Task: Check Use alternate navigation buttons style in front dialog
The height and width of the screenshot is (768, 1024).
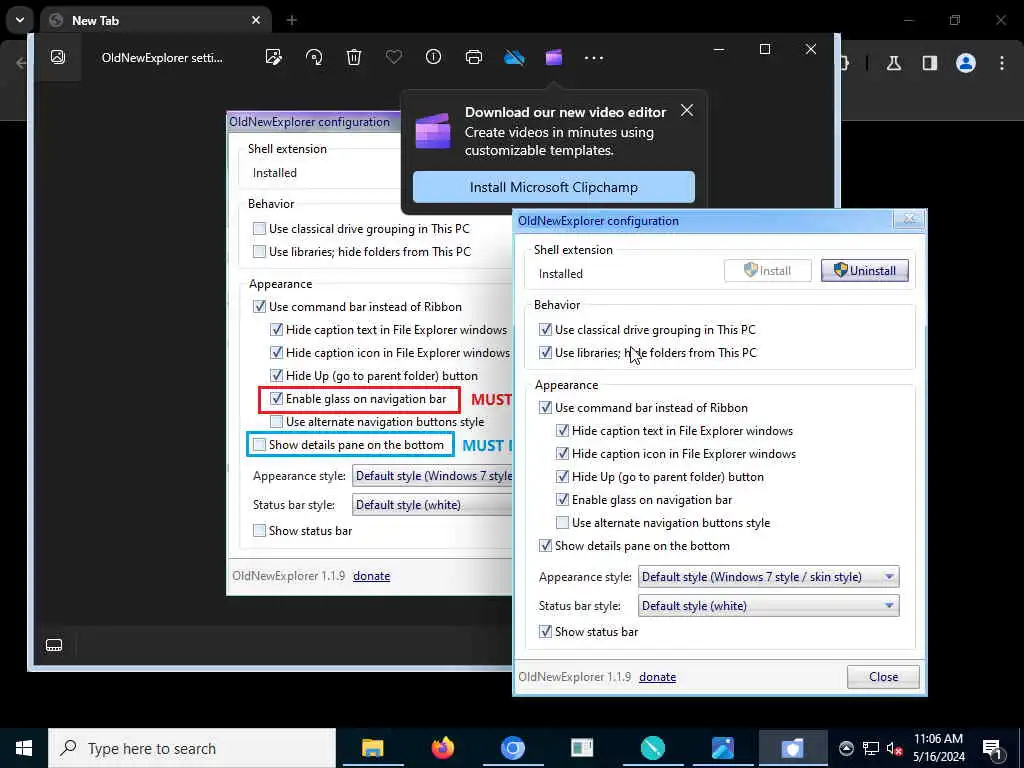Action: (x=562, y=522)
